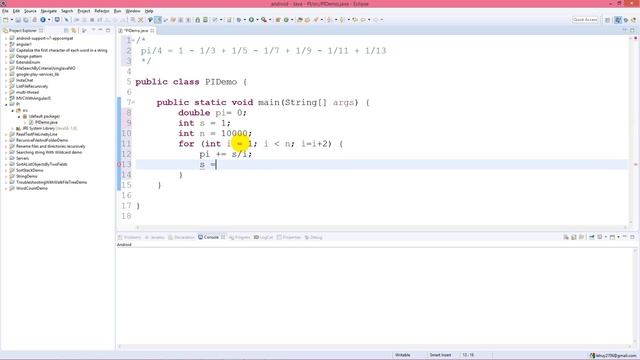Select the ExtendsEnum project
The image size is (640, 360).
coord(28,62)
